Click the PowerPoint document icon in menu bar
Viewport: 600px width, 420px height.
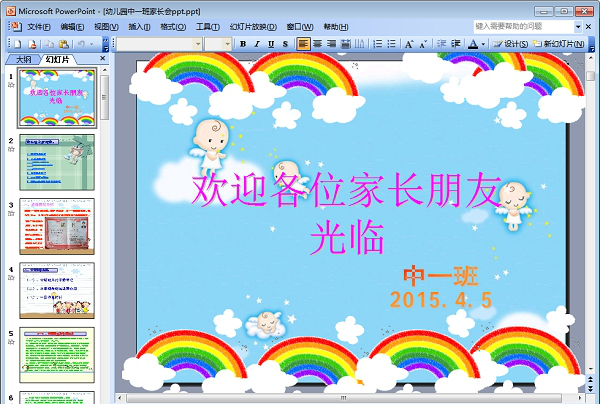[x=15, y=26]
